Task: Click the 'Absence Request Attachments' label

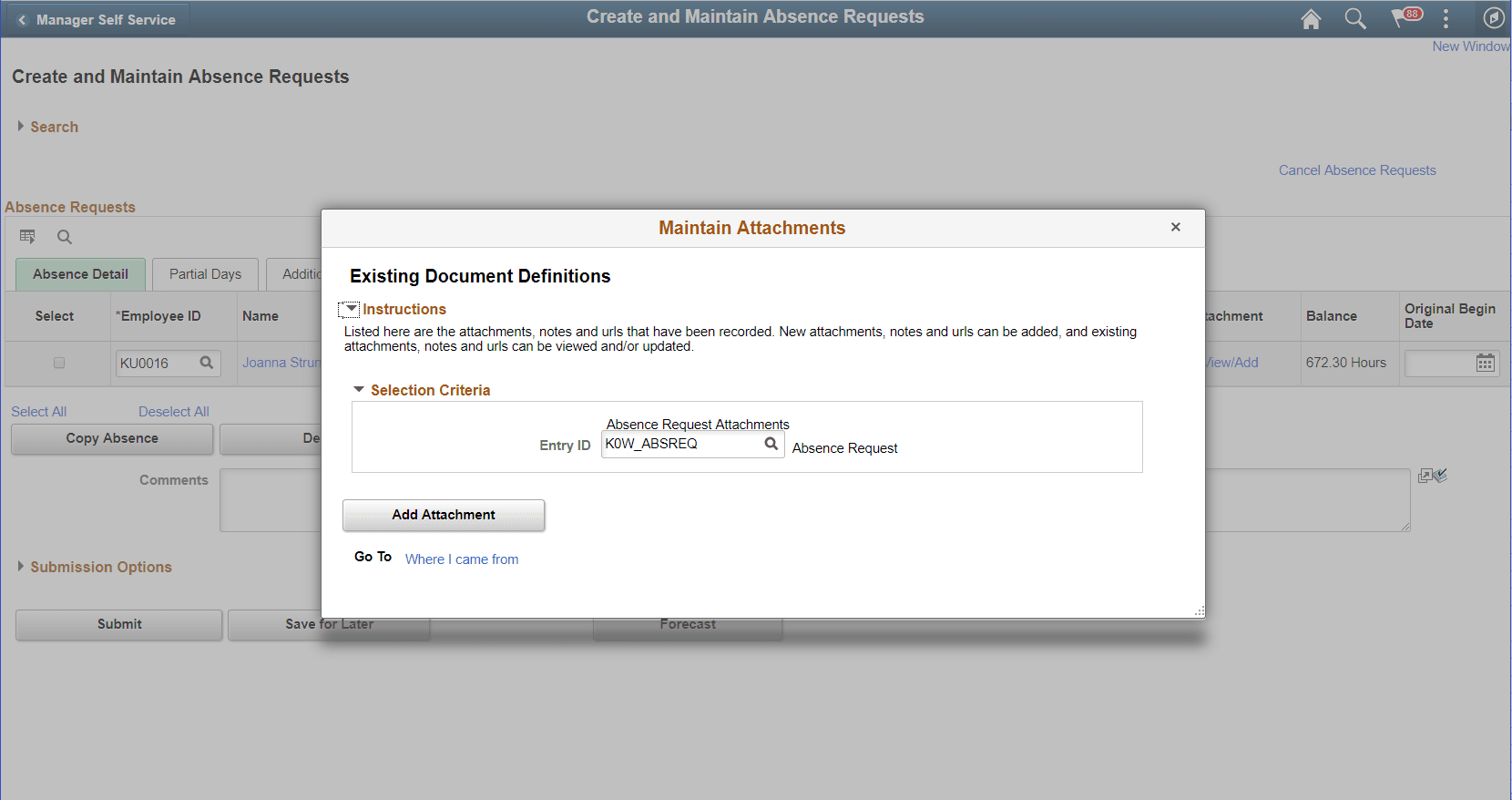Action: [698, 425]
